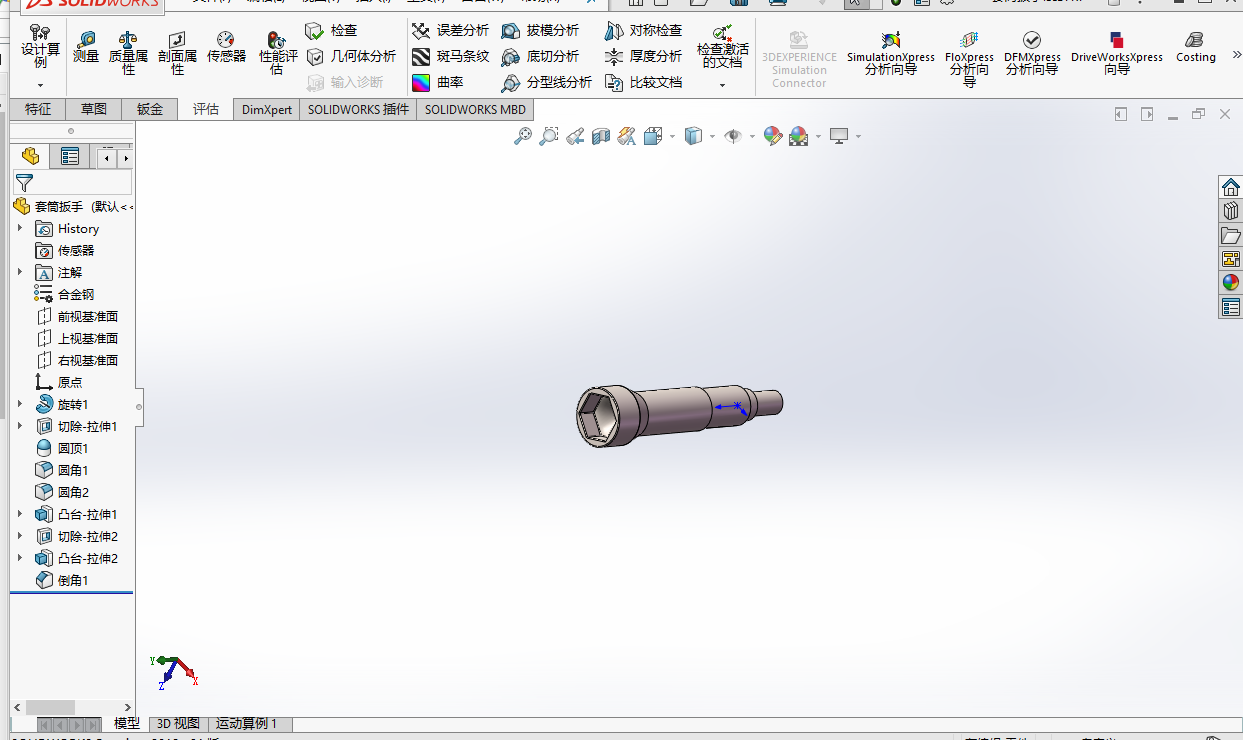This screenshot has width=1243, height=740.
Task: Switch to the DimXpert tab
Action: point(267,110)
